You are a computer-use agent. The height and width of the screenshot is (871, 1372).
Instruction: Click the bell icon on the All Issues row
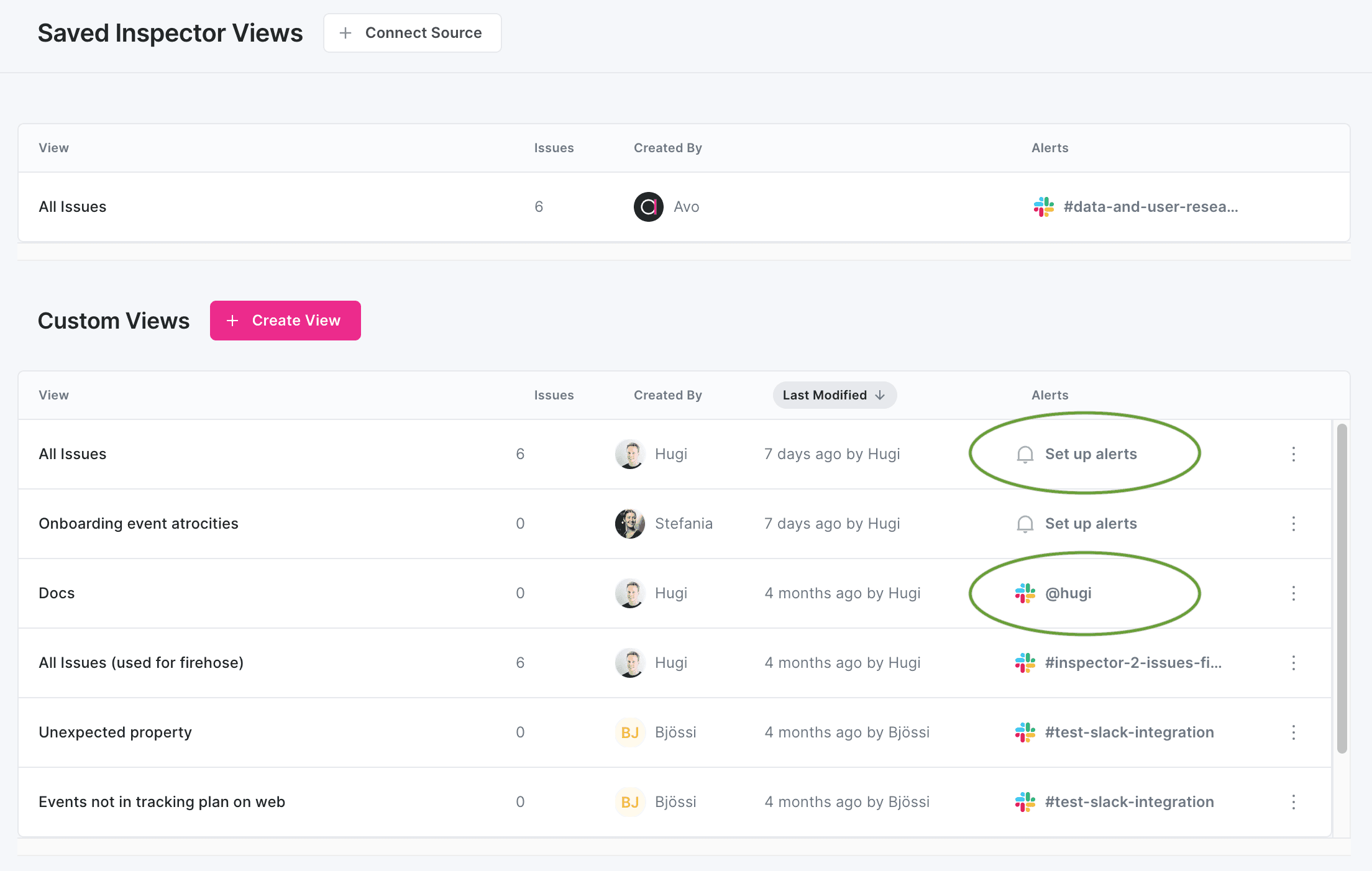(x=1024, y=454)
